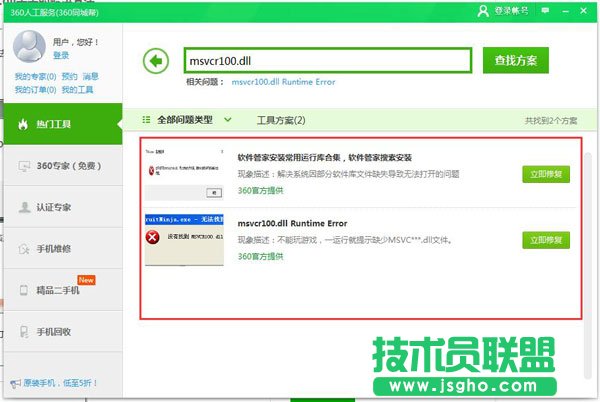600x402 pixels.
Task: Expand the 全部问题类型 dropdown
Action: [x=227, y=120]
